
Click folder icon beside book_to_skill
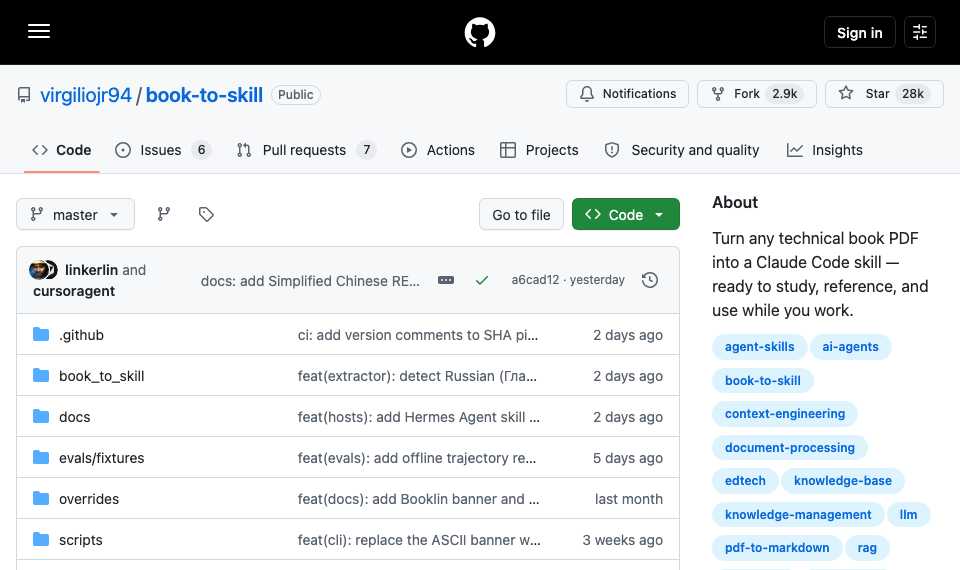pos(41,375)
